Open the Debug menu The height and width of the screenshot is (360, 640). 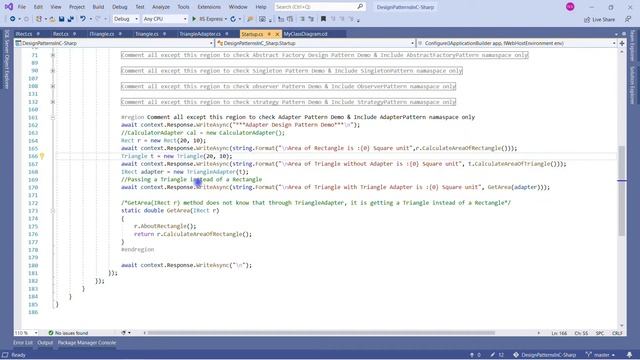pyautogui.click(x=120, y=7)
